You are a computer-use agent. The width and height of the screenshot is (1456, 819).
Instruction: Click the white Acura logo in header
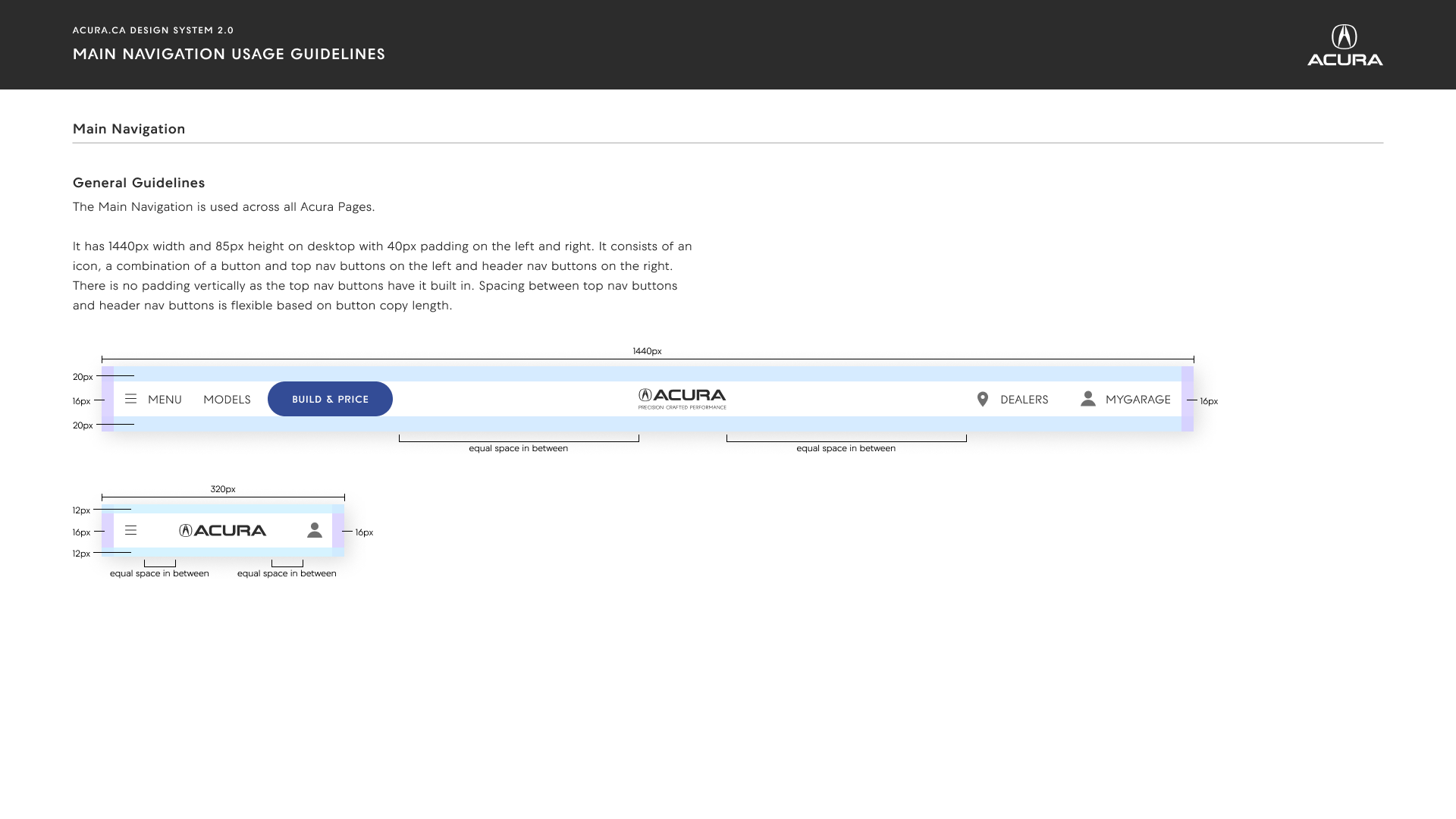point(1345,45)
